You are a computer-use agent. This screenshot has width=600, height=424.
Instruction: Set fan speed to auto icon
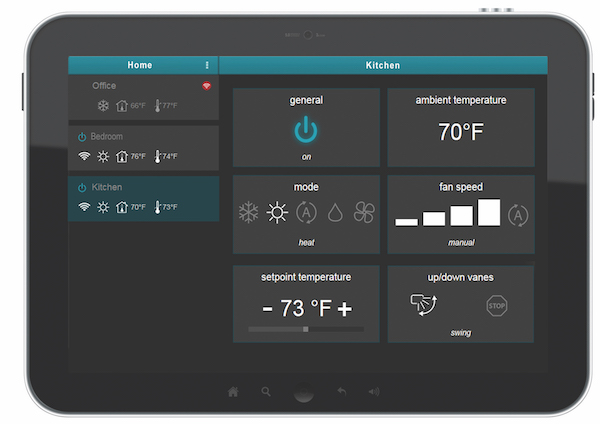518,215
